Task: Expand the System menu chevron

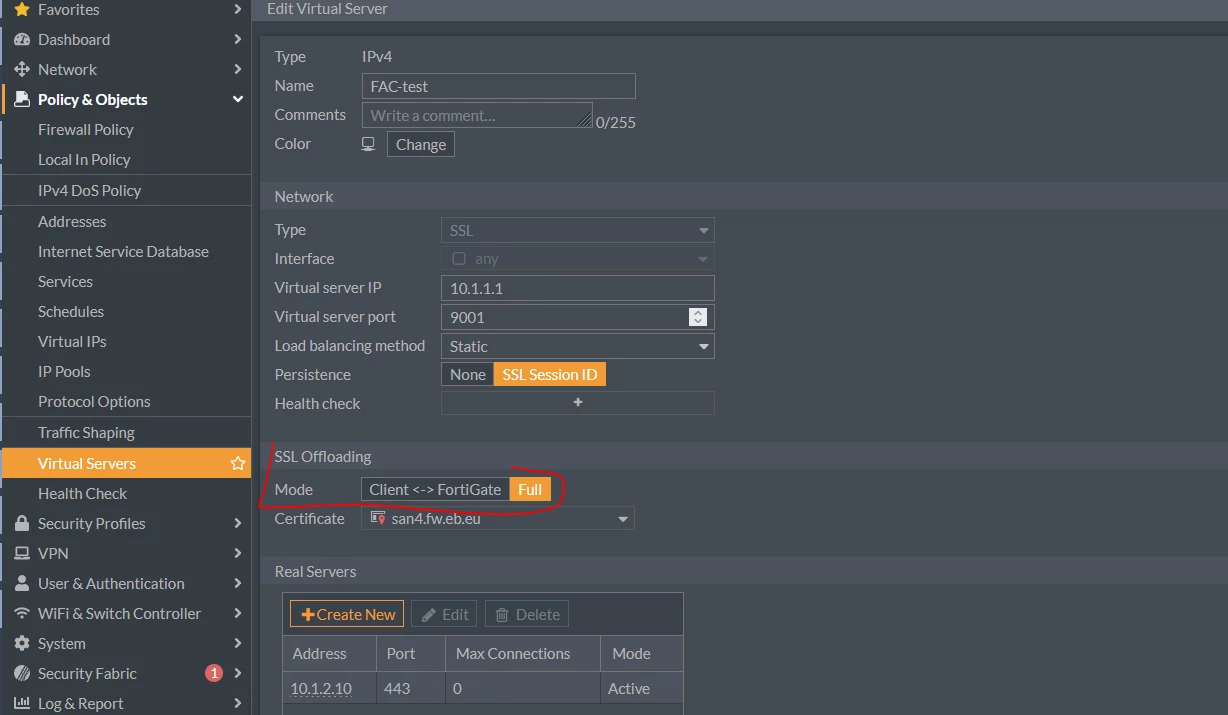Action: [237, 644]
